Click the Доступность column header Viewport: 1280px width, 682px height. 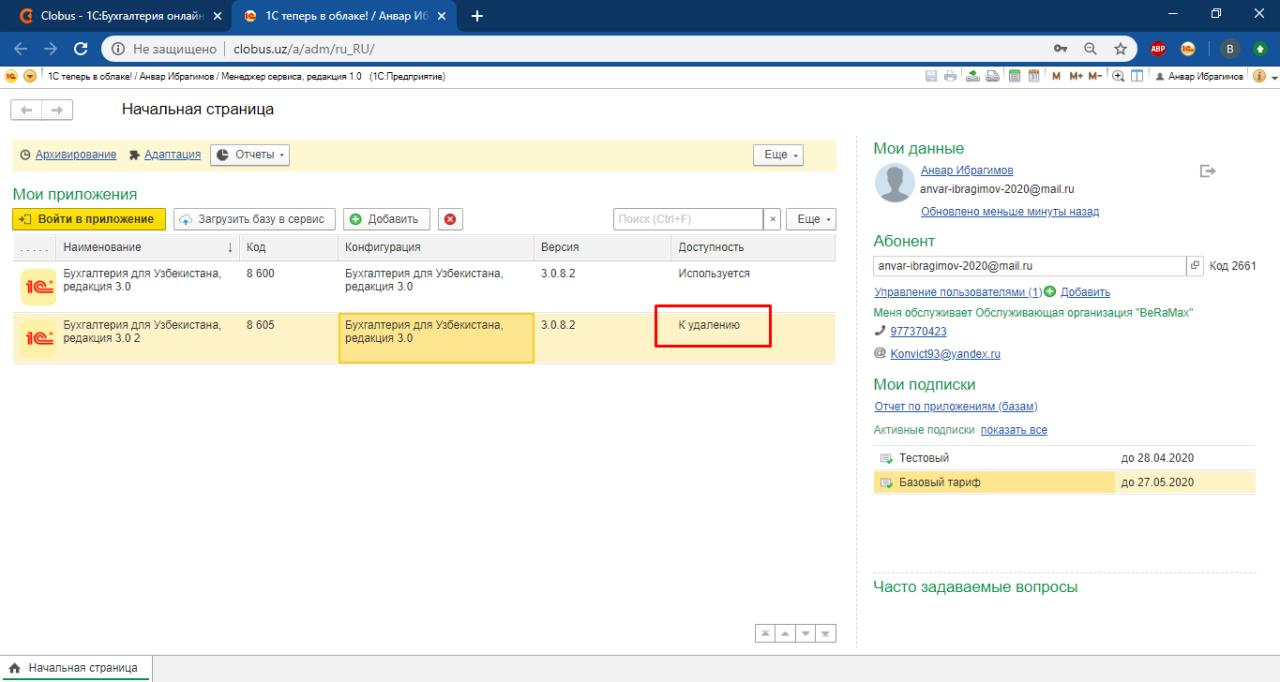coord(753,248)
